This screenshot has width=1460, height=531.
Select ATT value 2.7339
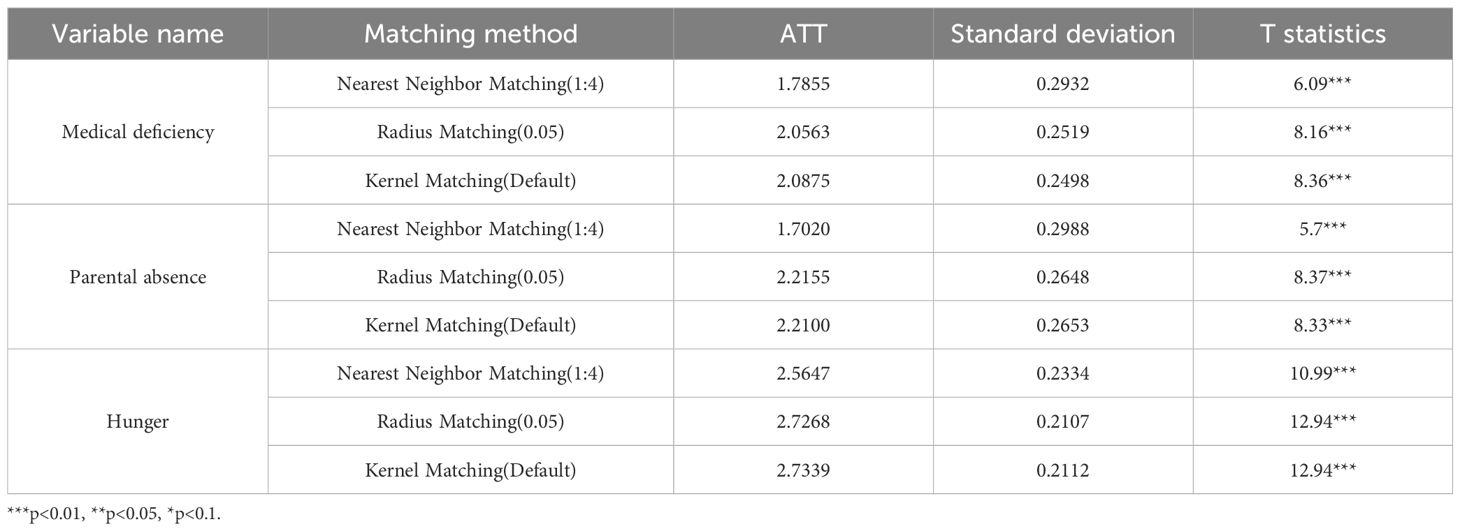pos(802,470)
